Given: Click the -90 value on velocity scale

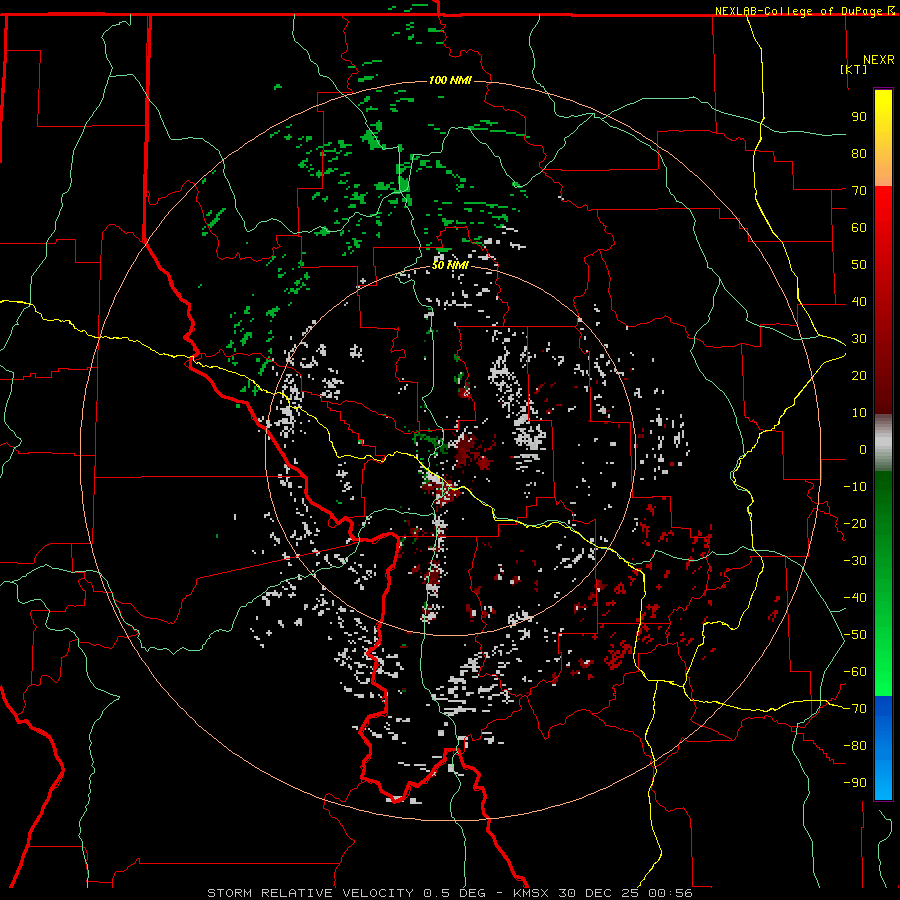Looking at the screenshot, I should click(855, 783).
